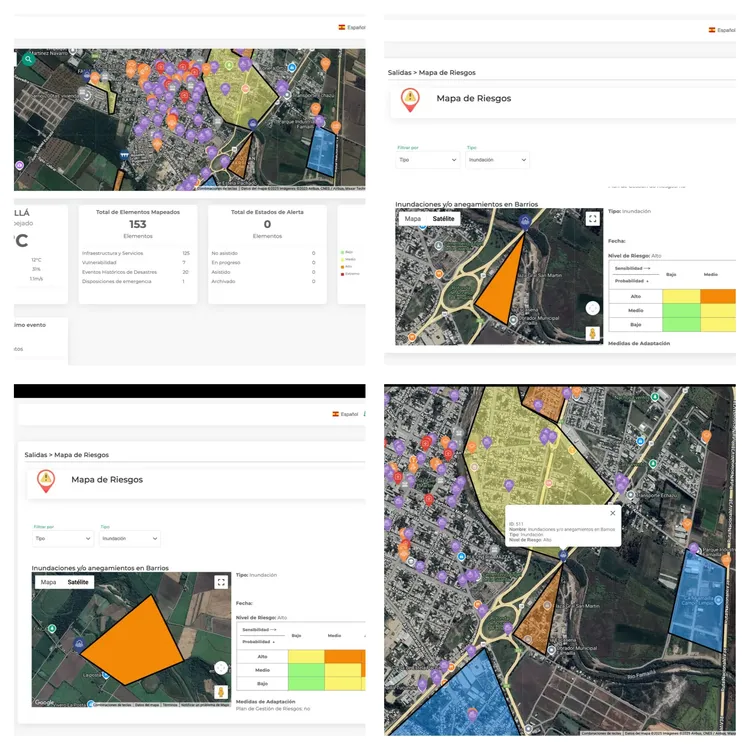This screenshot has width=750, height=750.
Task: Close the Inundaciones info popup
Action: 613,513
